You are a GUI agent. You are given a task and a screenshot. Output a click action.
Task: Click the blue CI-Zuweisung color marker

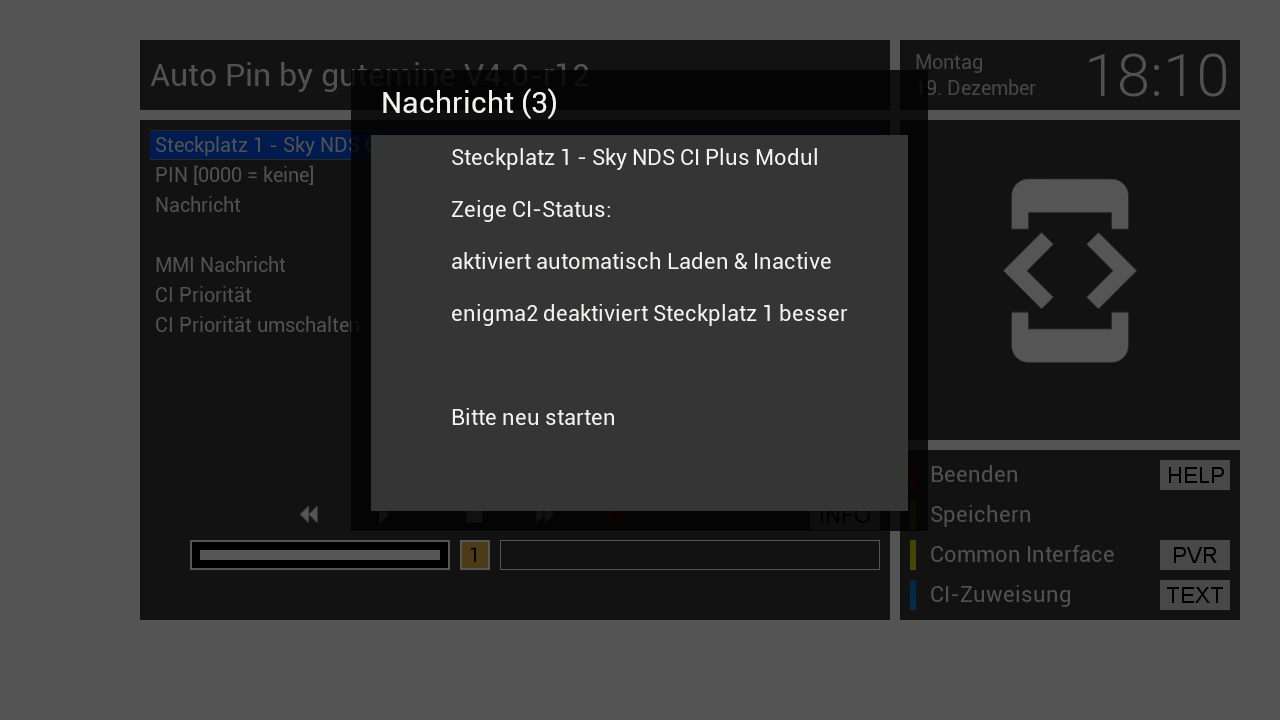coord(913,595)
